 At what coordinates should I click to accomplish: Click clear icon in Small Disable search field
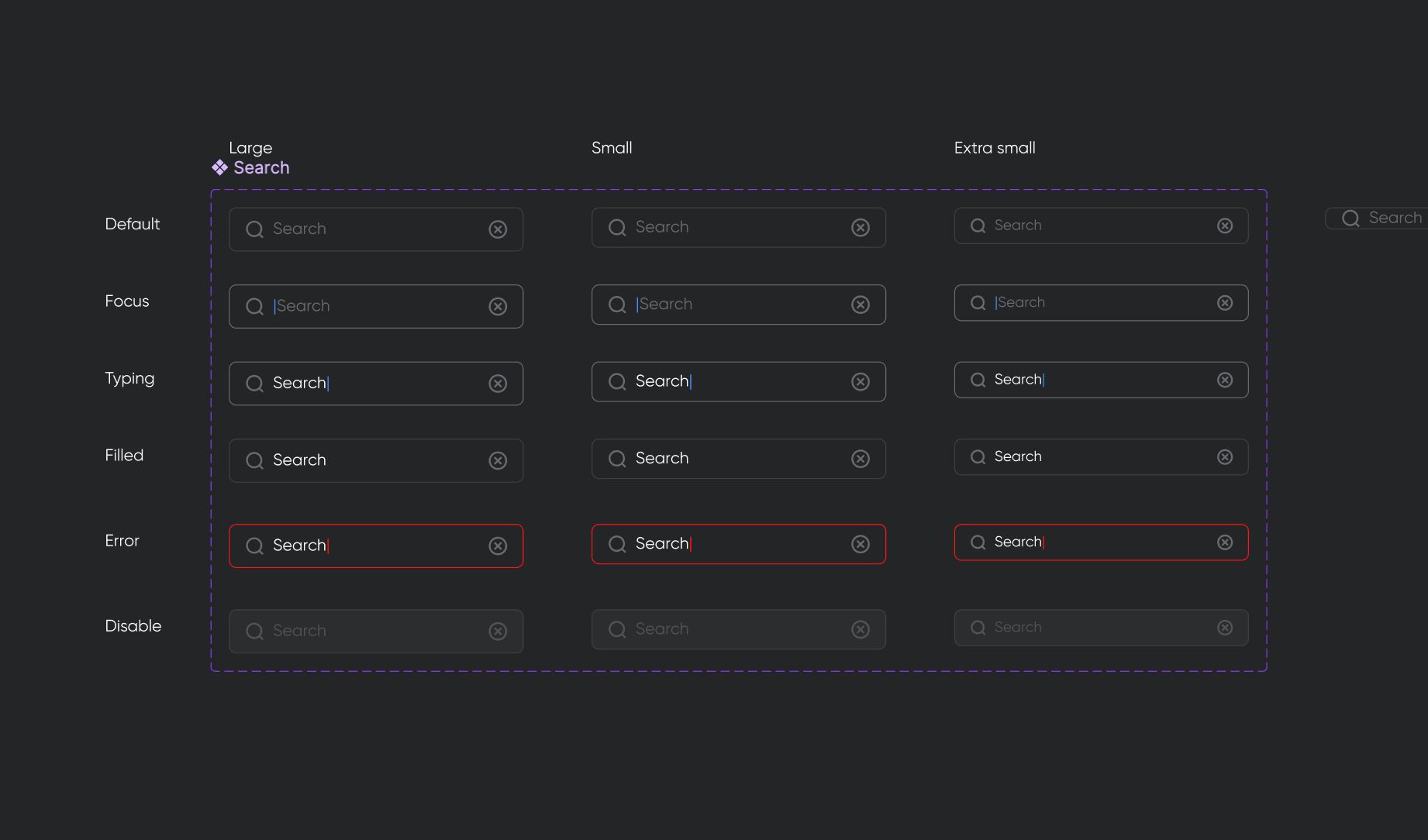[861, 629]
